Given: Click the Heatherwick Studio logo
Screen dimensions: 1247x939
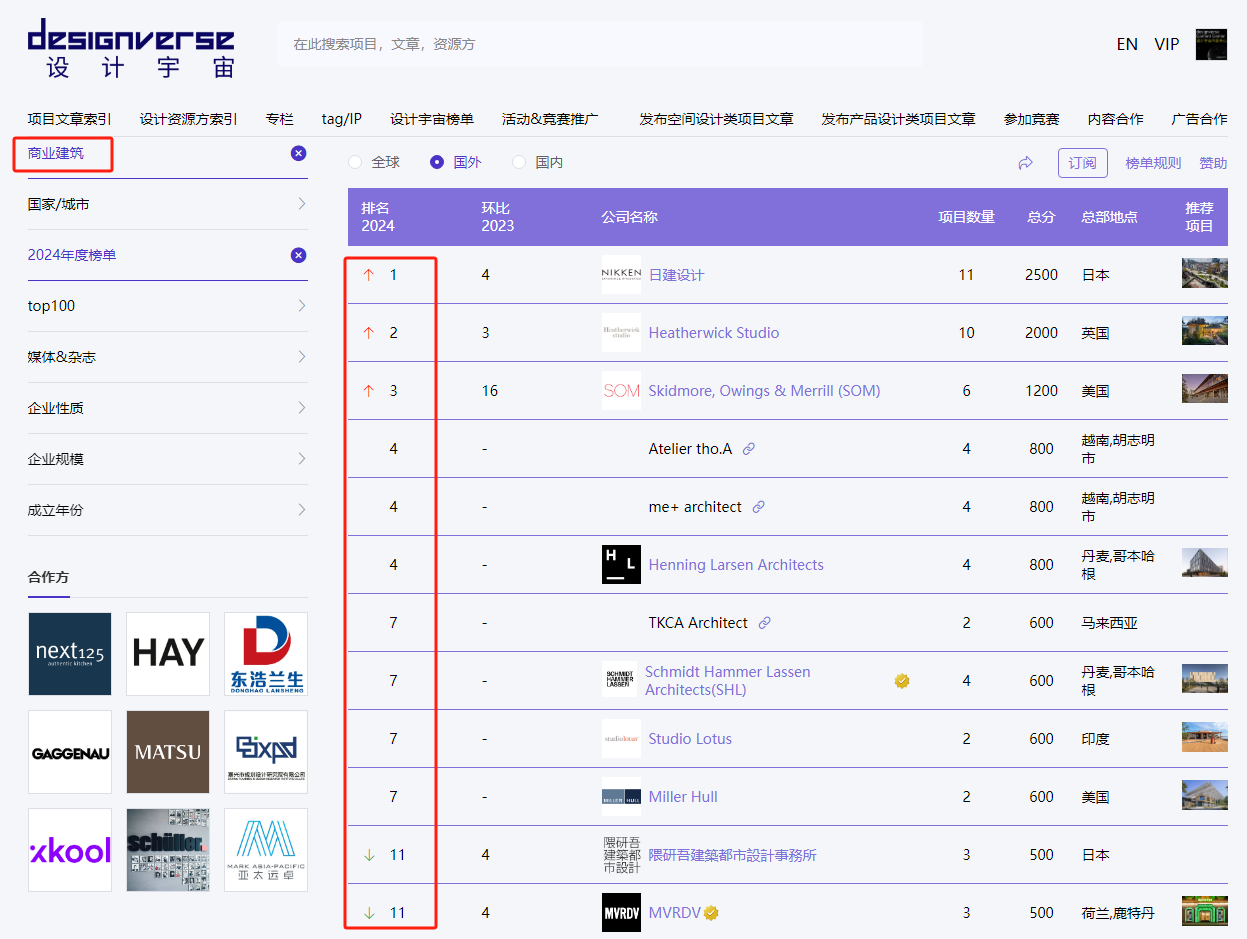Looking at the screenshot, I should point(621,332).
